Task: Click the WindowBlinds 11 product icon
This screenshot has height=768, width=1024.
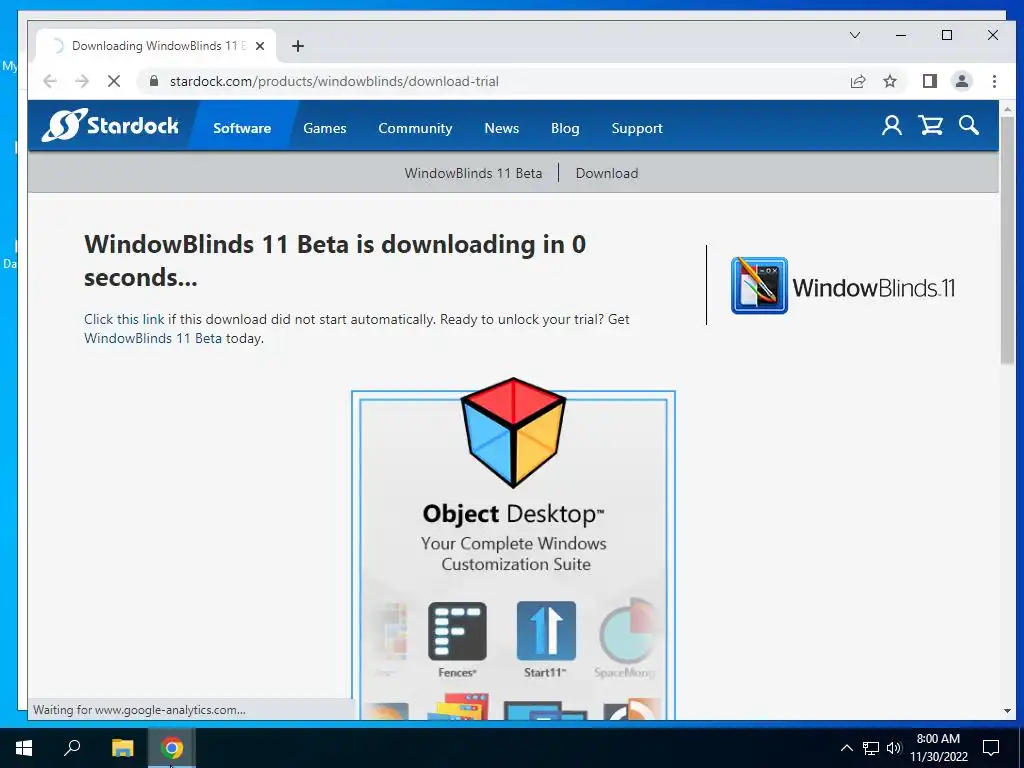Action: click(x=759, y=285)
